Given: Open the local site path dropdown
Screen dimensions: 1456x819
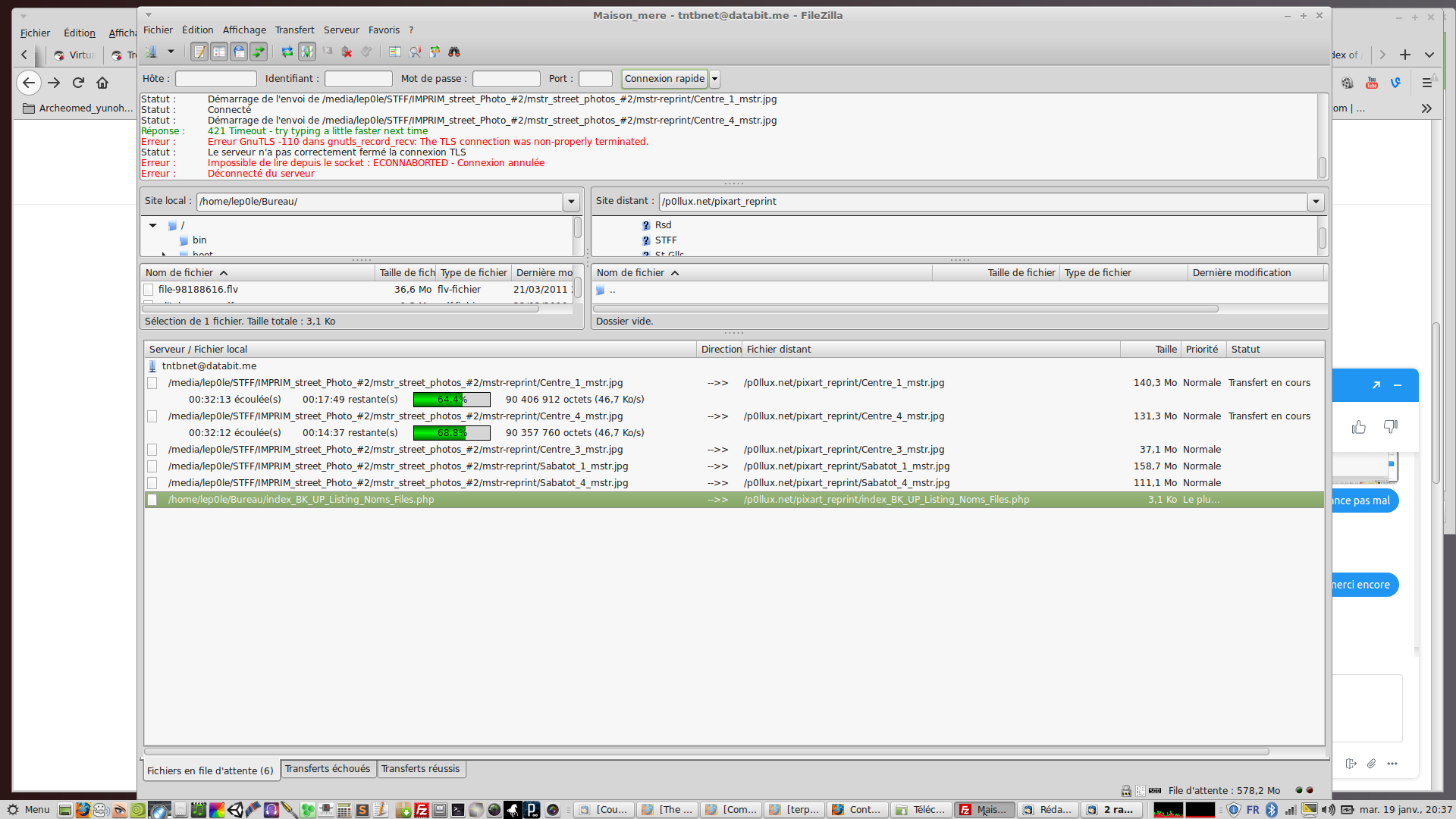Looking at the screenshot, I should pyautogui.click(x=571, y=202).
